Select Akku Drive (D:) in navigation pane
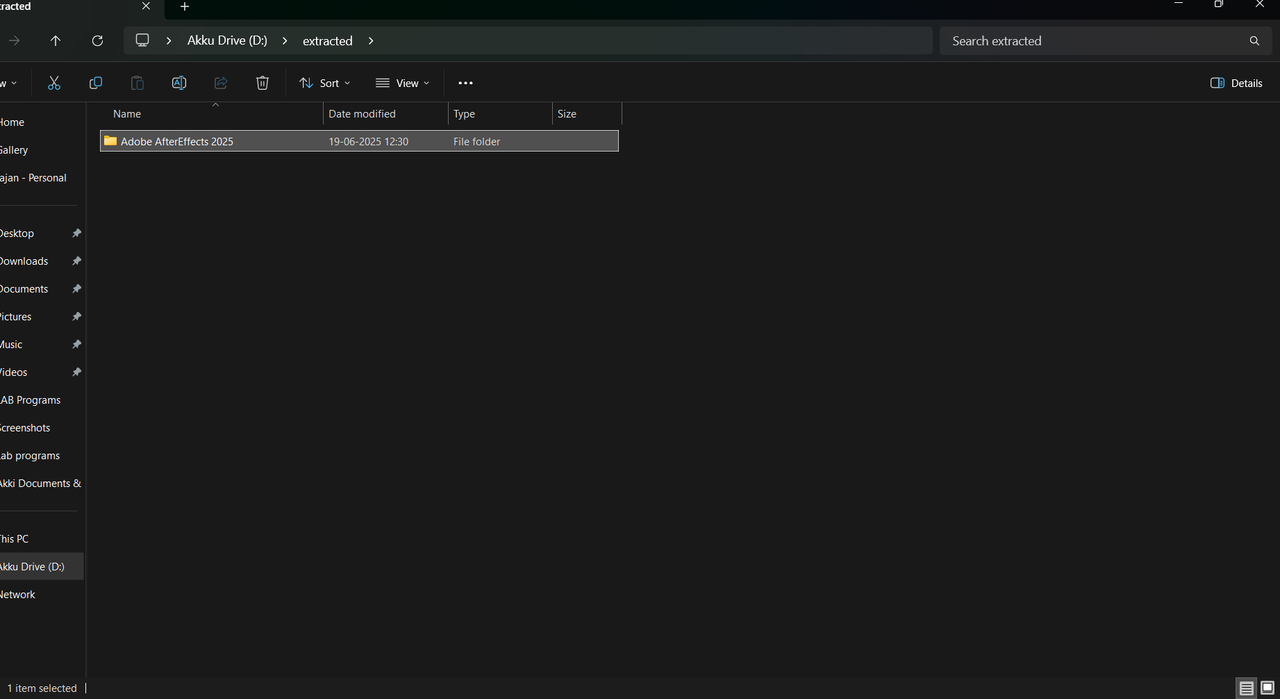Viewport: 1280px width, 699px height. 40,566
